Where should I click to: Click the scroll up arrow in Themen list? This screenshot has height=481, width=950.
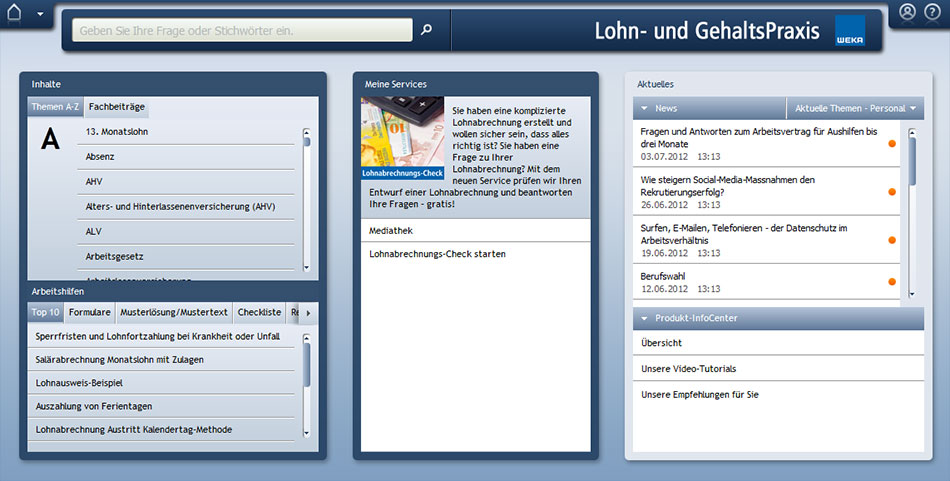coord(307,132)
